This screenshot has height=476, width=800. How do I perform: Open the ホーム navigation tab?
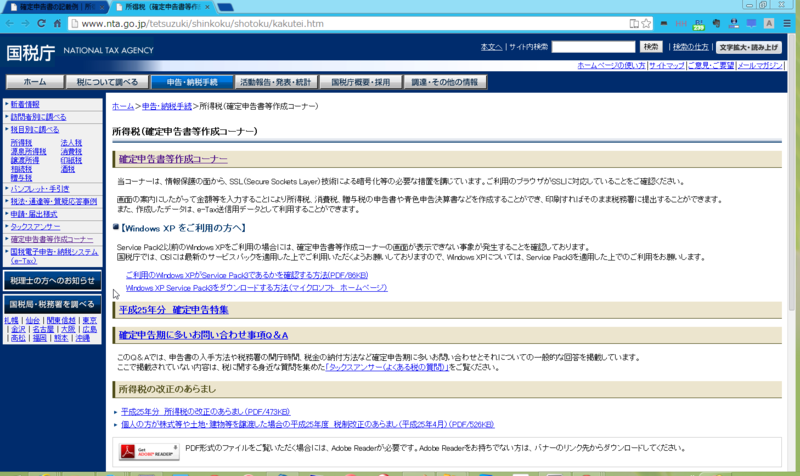click(35, 82)
